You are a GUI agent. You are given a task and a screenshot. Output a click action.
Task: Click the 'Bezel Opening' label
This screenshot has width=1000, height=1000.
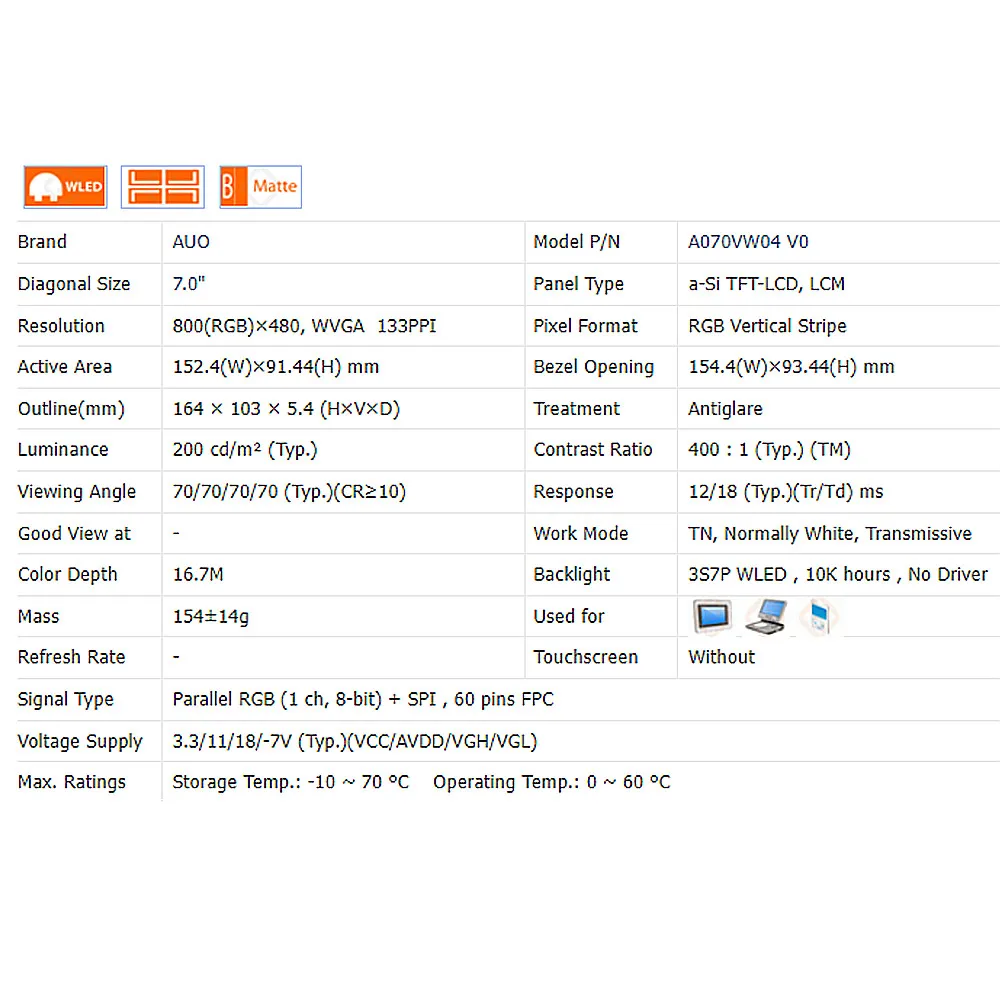tap(594, 367)
